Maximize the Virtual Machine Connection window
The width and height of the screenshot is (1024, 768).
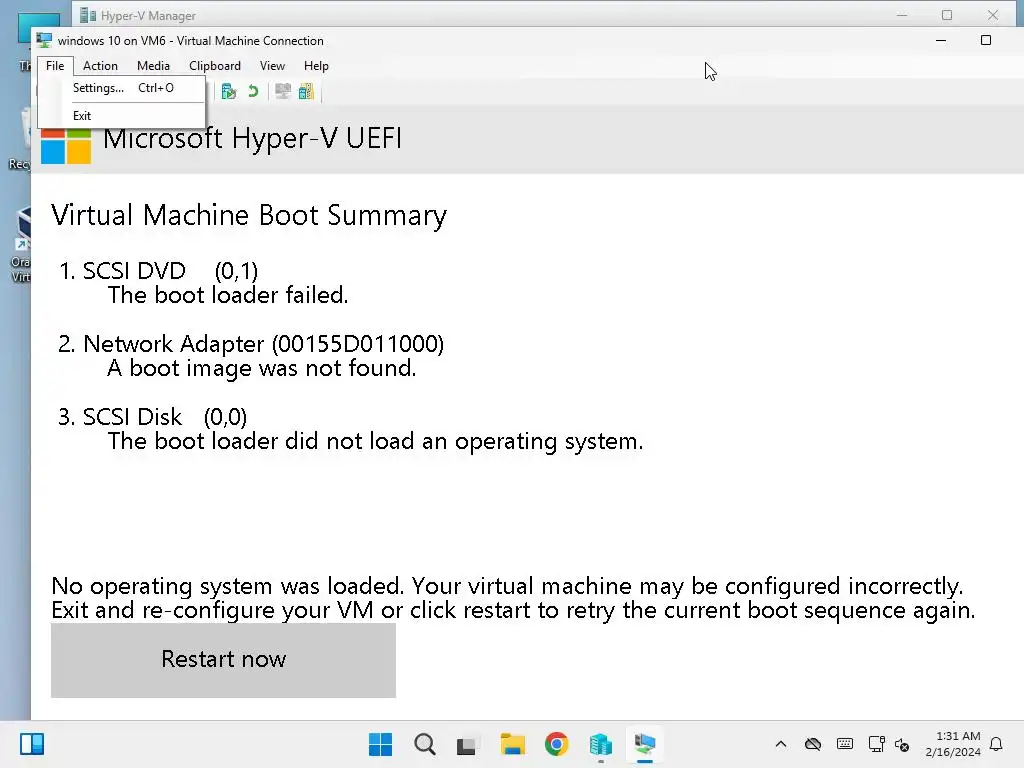986,40
